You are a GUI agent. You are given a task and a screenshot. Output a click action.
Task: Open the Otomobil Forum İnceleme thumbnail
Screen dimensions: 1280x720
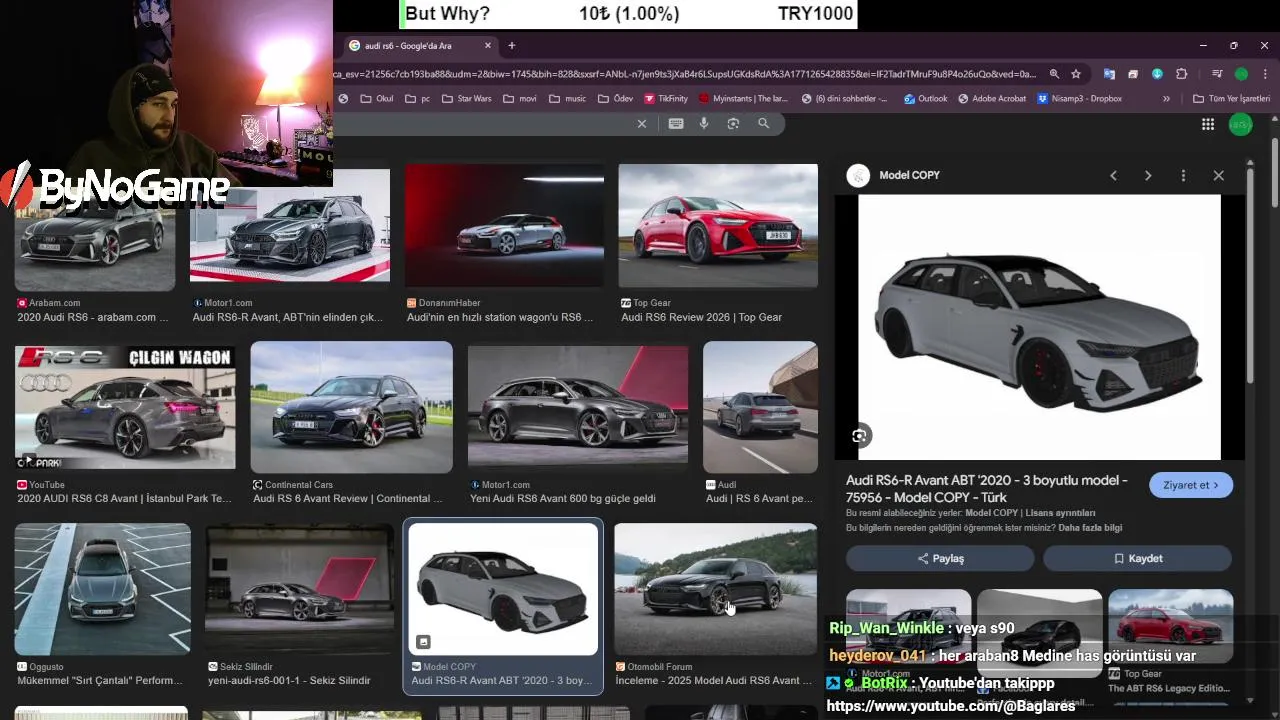click(715, 588)
